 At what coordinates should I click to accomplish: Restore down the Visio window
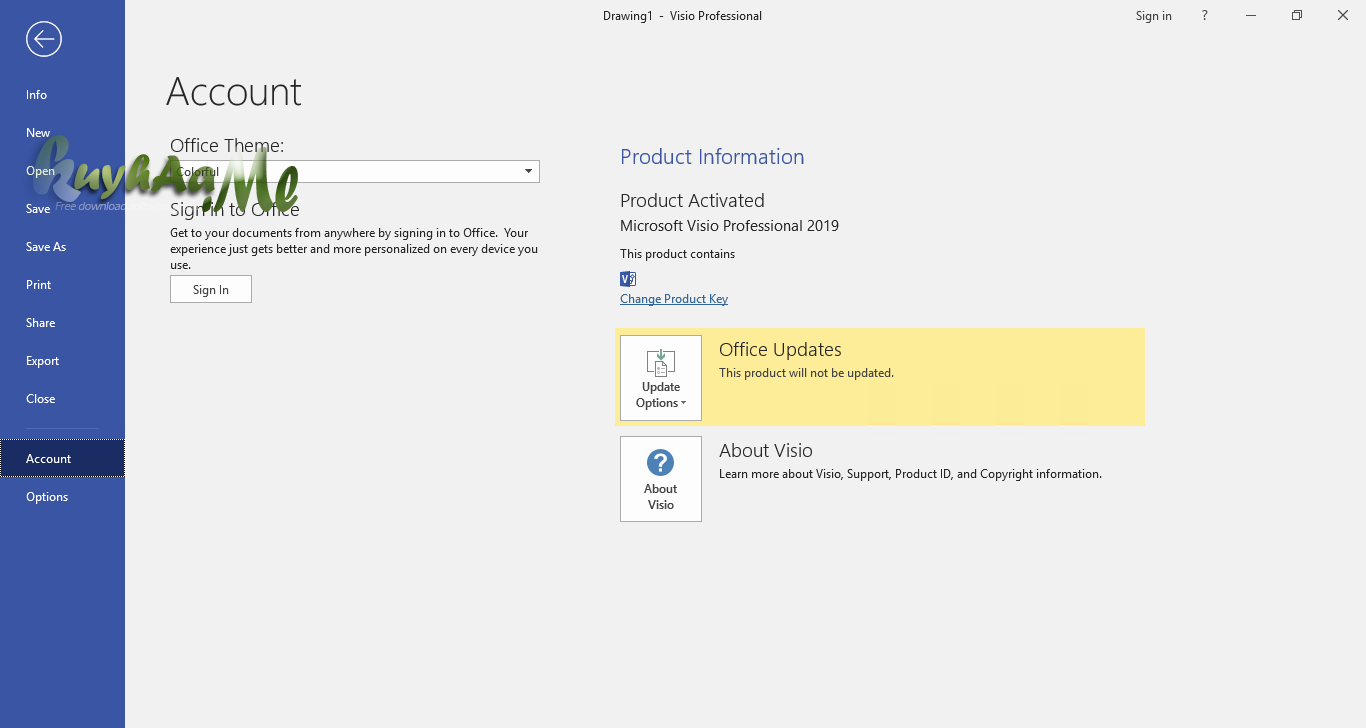[x=1297, y=16]
